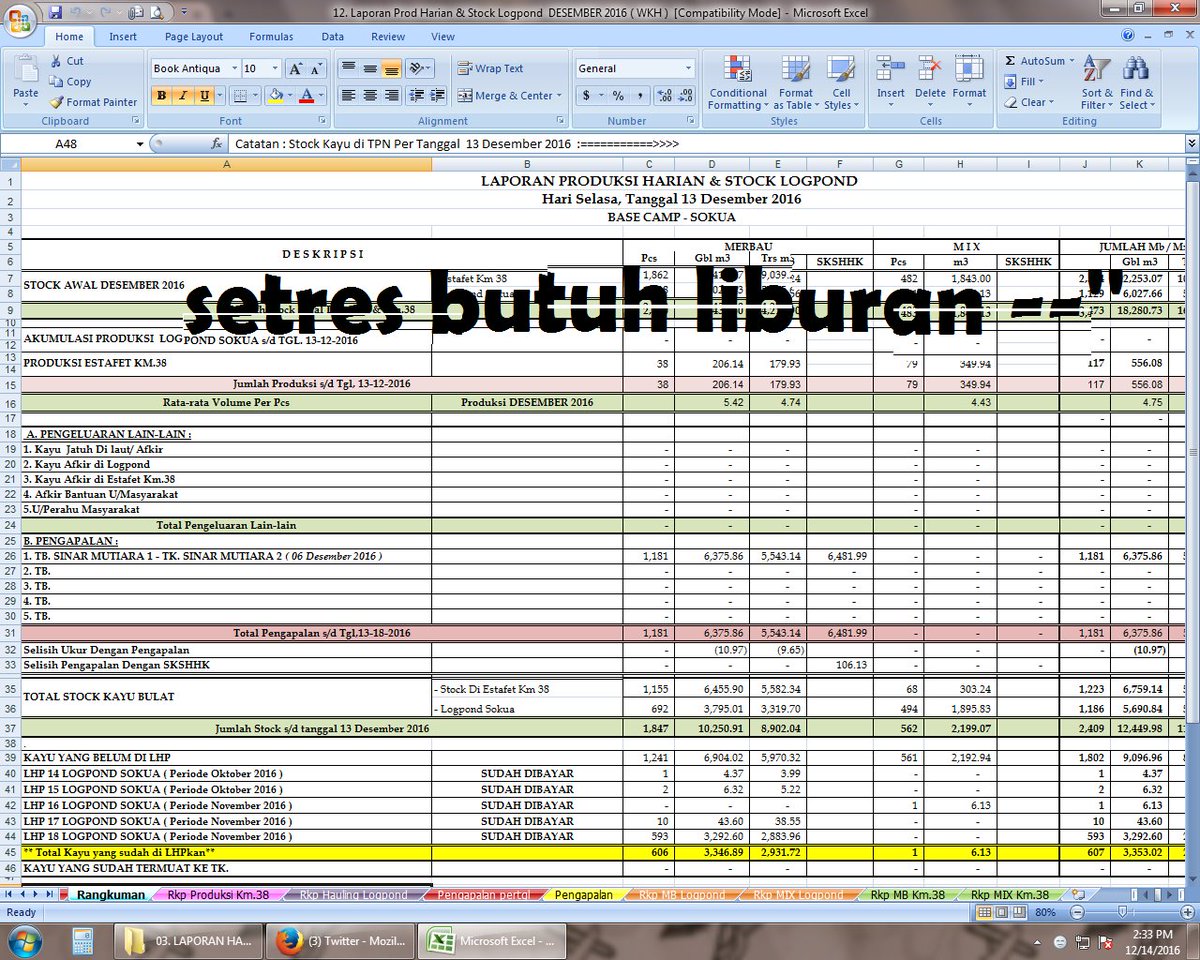Viewport: 1200px width, 960px height.
Task: Enable Wrap Text
Action: pos(491,69)
